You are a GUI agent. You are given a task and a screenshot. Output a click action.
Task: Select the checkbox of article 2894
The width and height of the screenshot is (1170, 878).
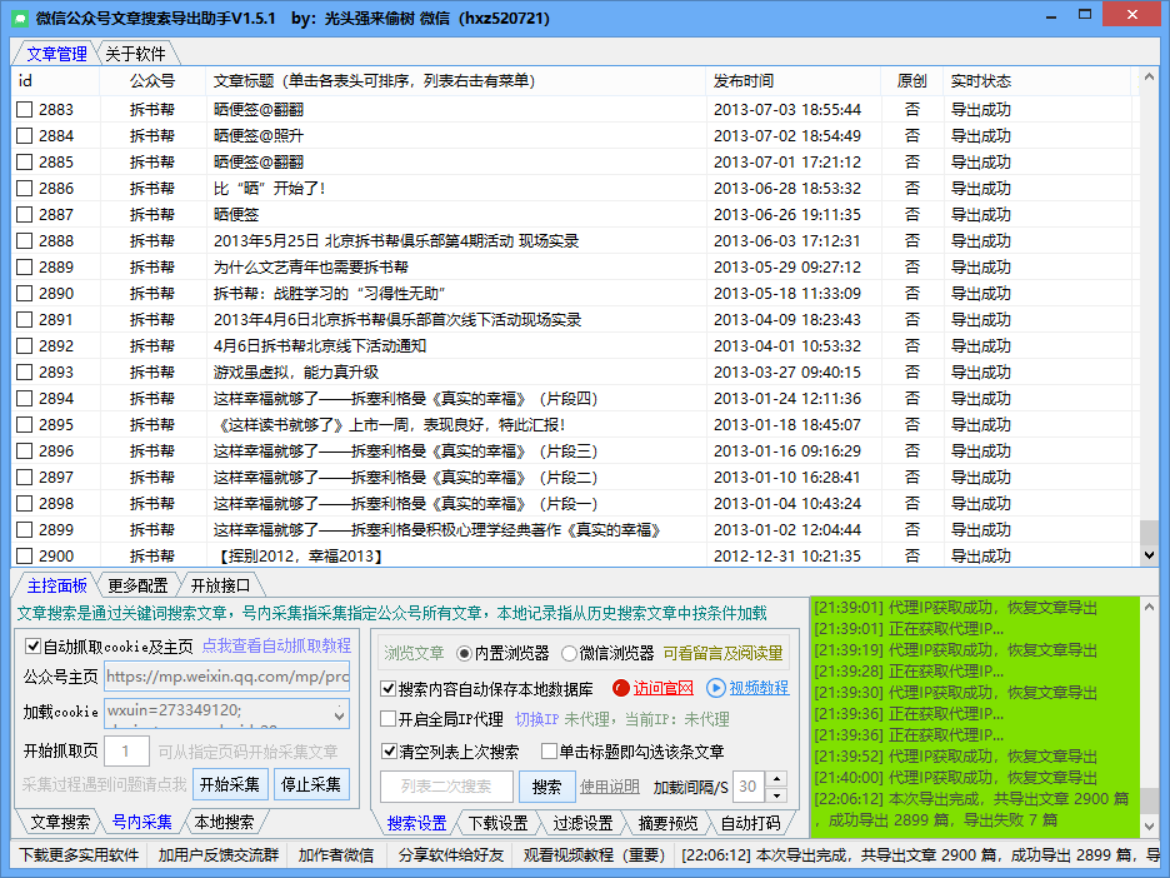coord(25,398)
